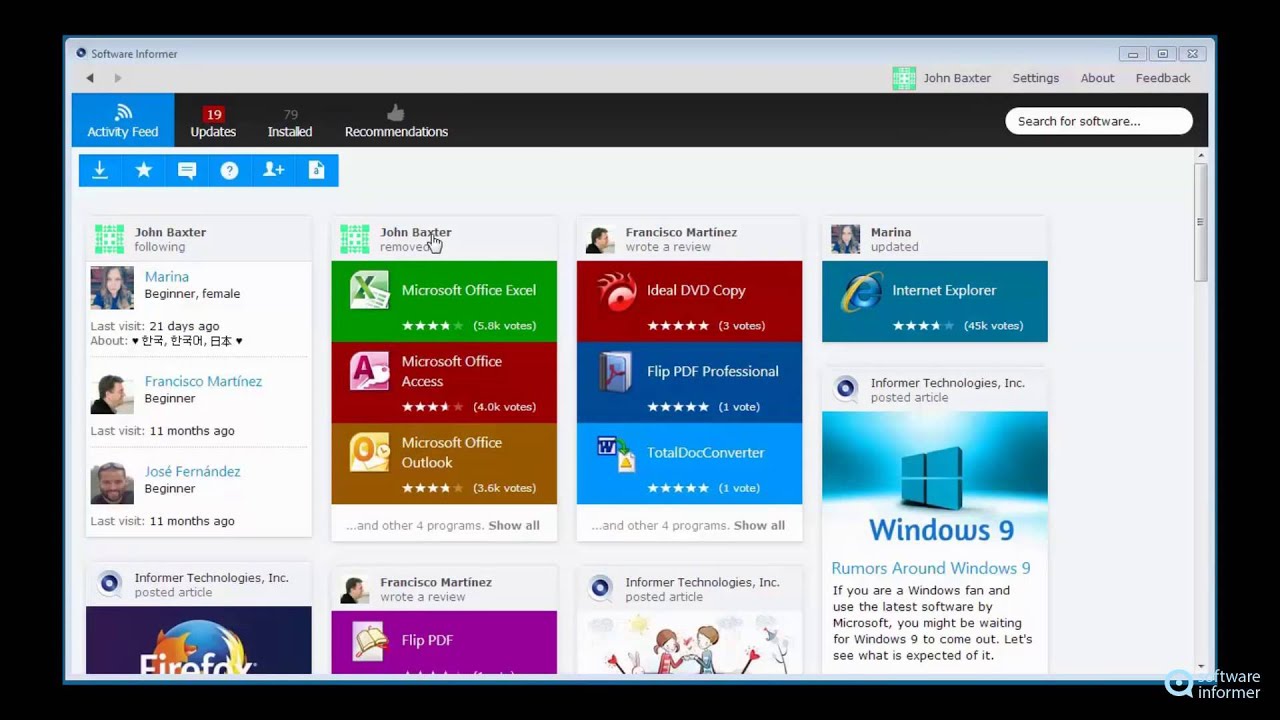The image size is (1280, 720).
Task: Click the download filter icon in blue toolbar
Action: tap(100, 170)
